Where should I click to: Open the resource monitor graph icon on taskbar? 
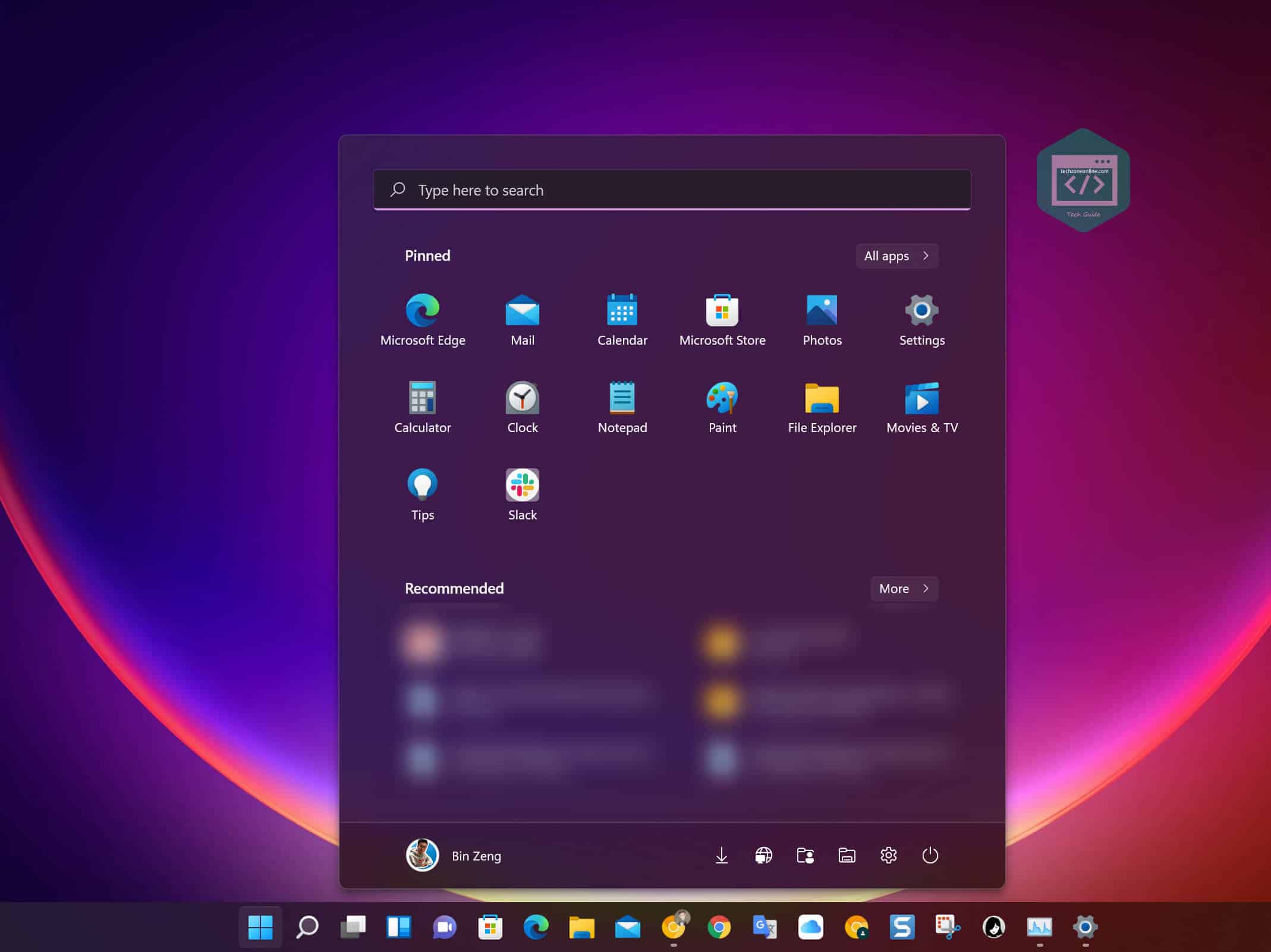[1039, 927]
